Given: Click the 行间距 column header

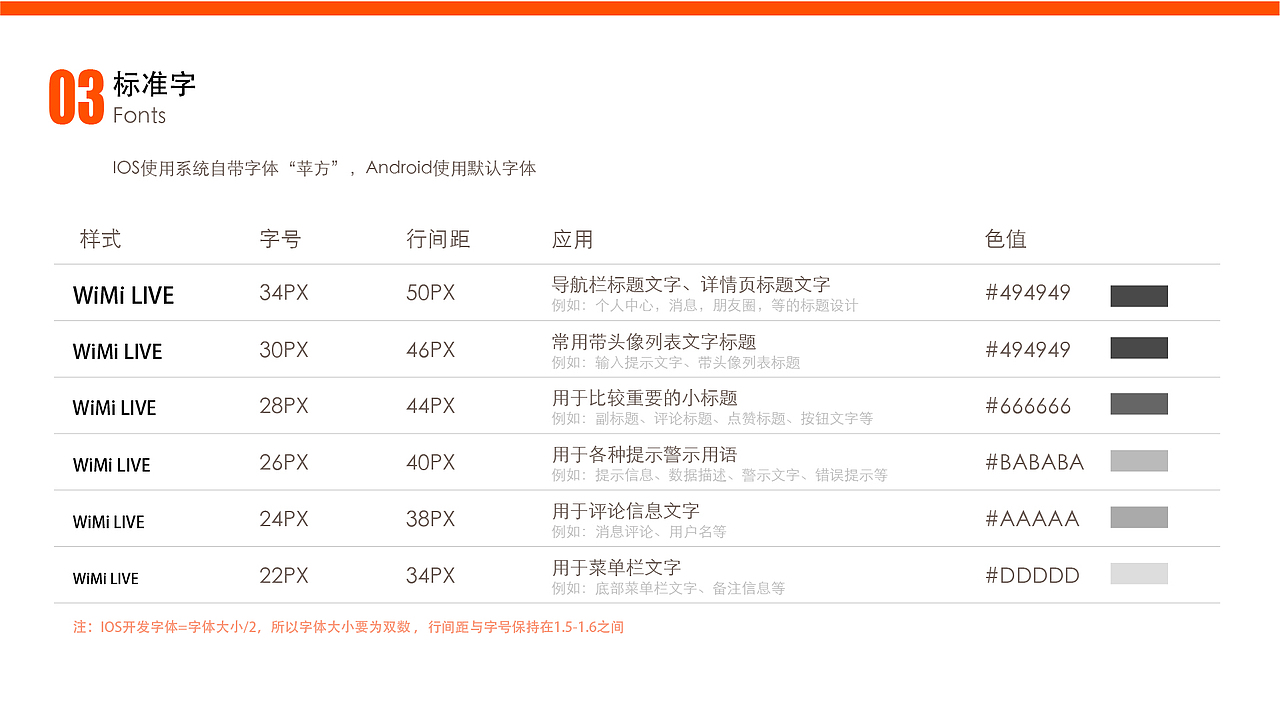Looking at the screenshot, I should pos(438,239).
